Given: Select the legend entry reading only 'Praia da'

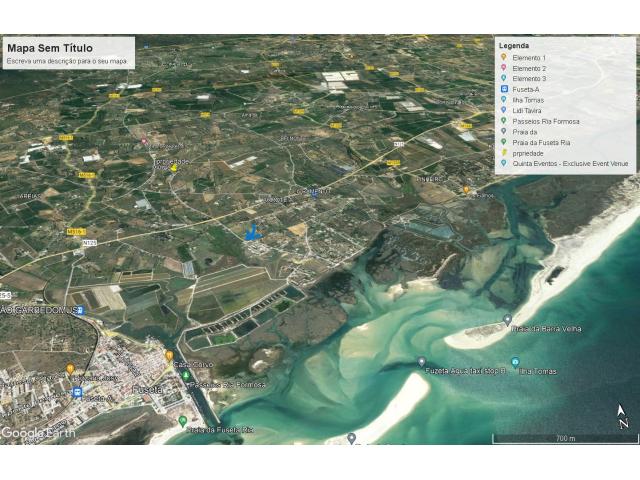Looking at the screenshot, I should pyautogui.click(x=524, y=132).
